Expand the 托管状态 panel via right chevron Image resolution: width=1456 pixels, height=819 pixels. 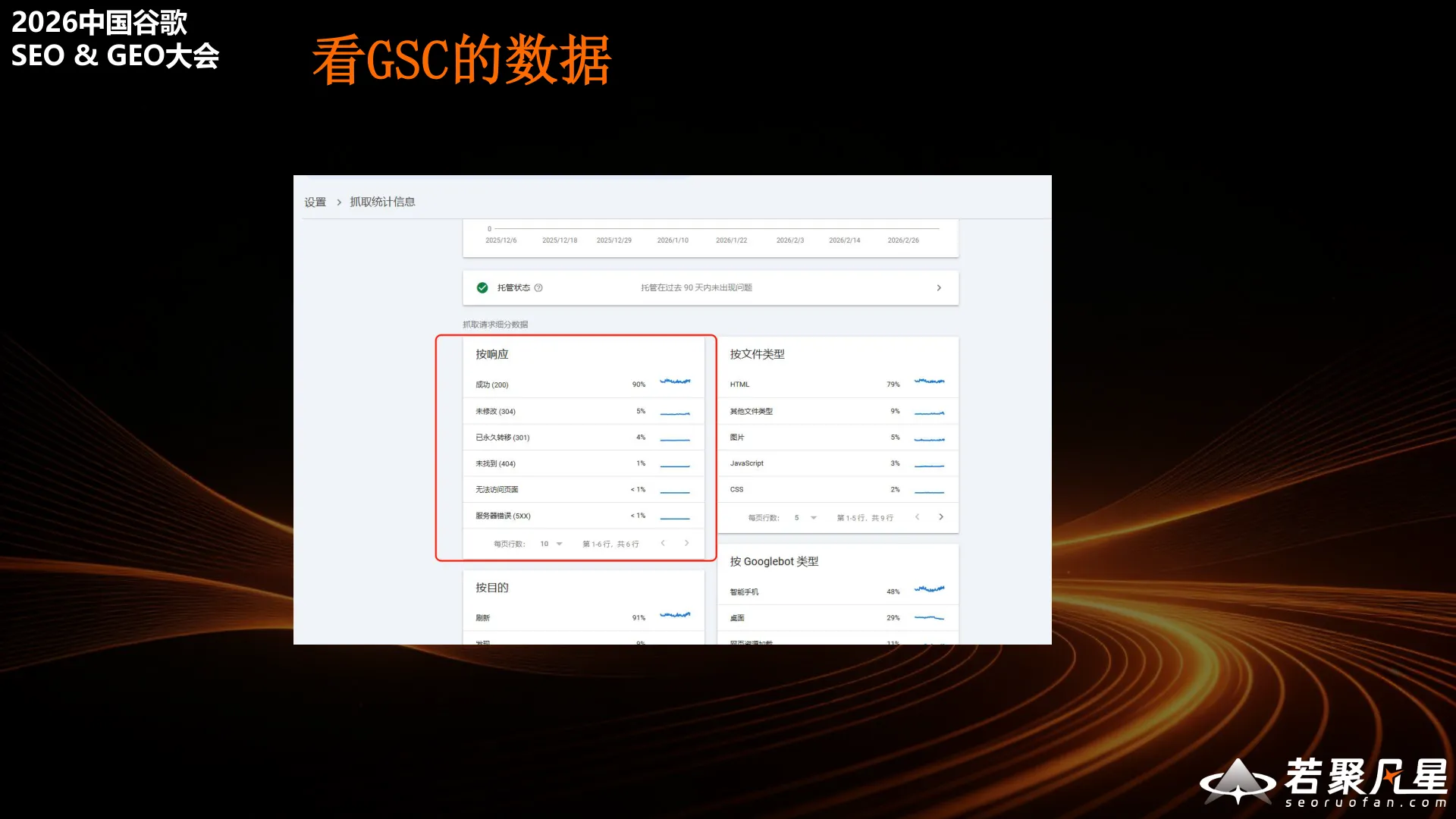click(938, 287)
